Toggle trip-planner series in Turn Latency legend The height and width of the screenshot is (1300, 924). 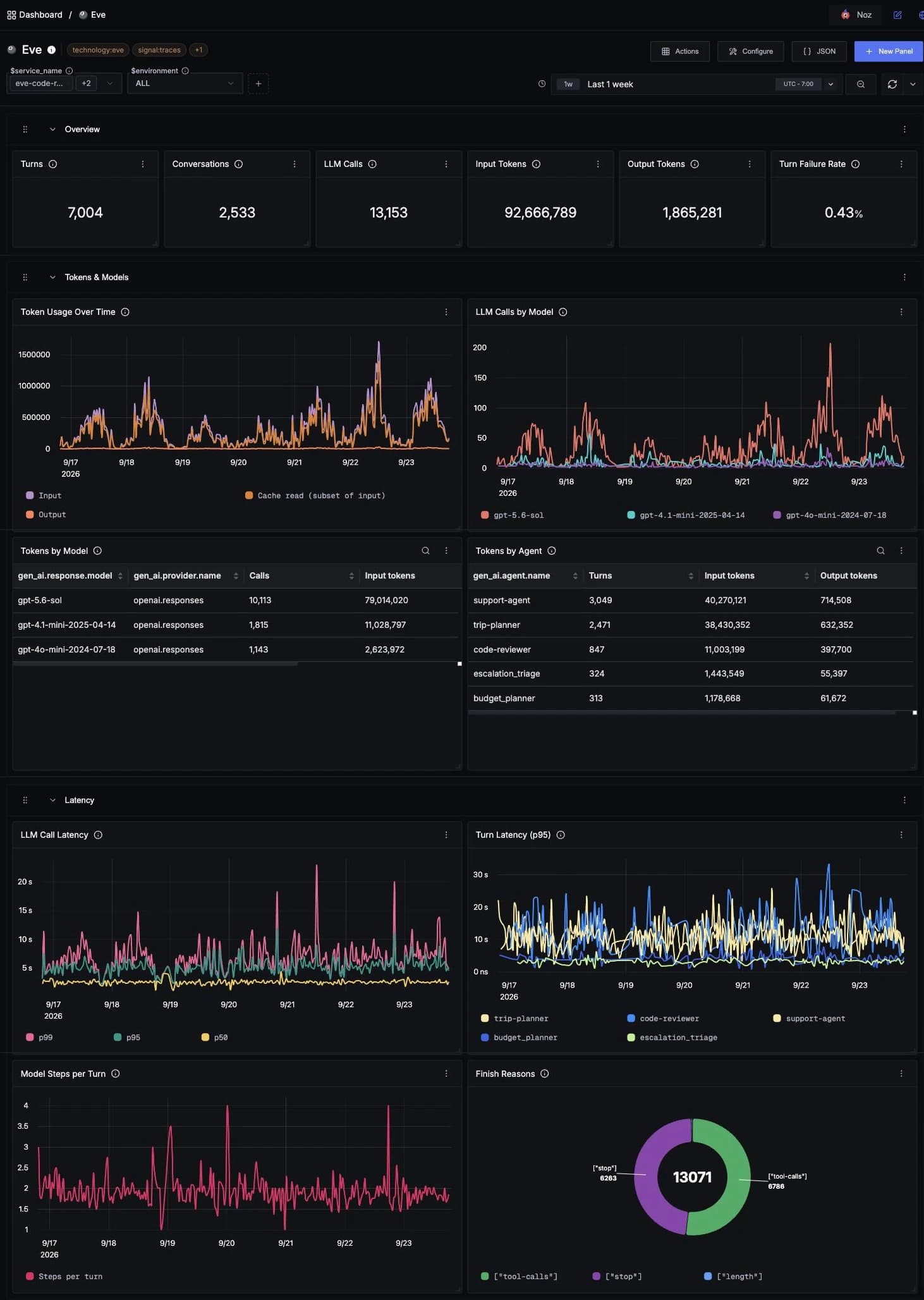tap(514, 1019)
